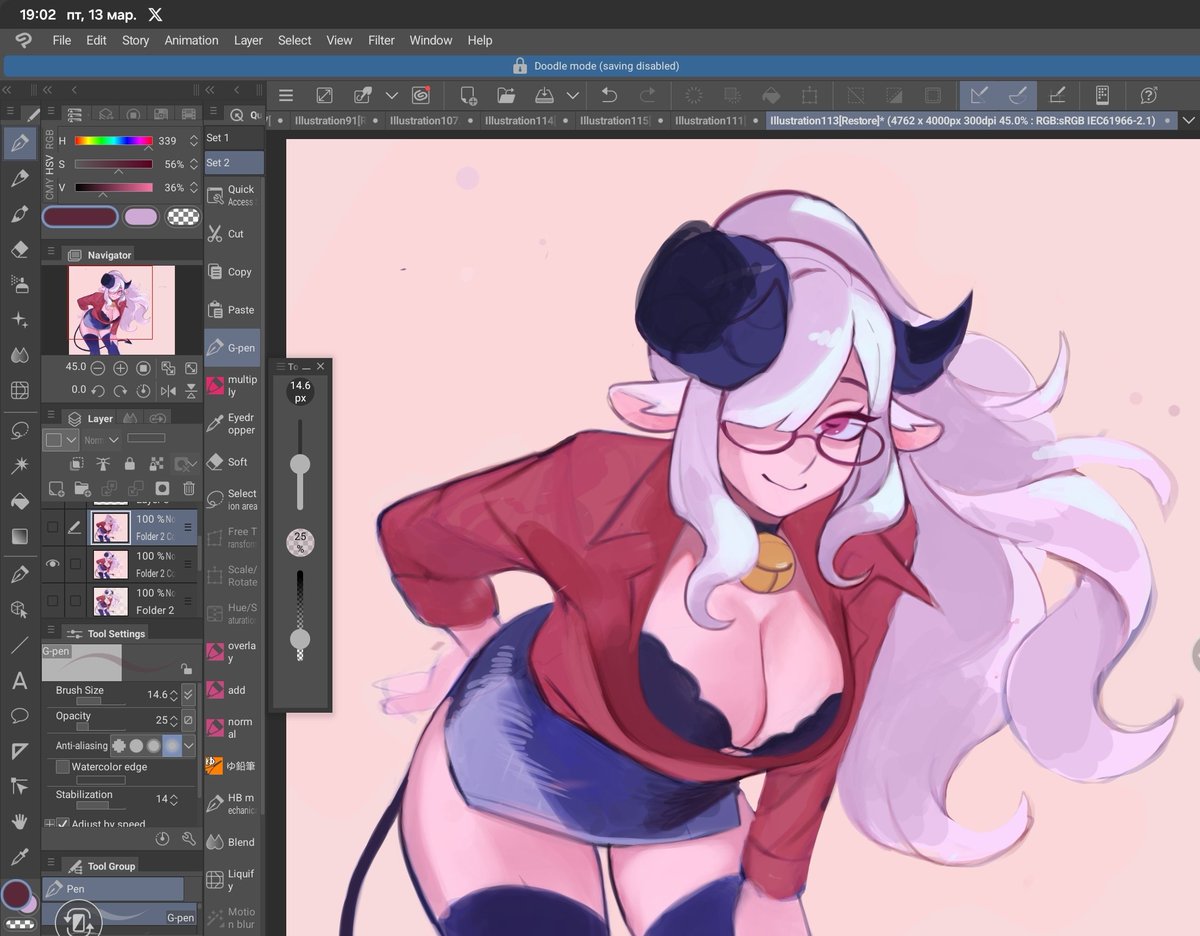Open anti-aliasing dropdown arrow

[x=189, y=745]
